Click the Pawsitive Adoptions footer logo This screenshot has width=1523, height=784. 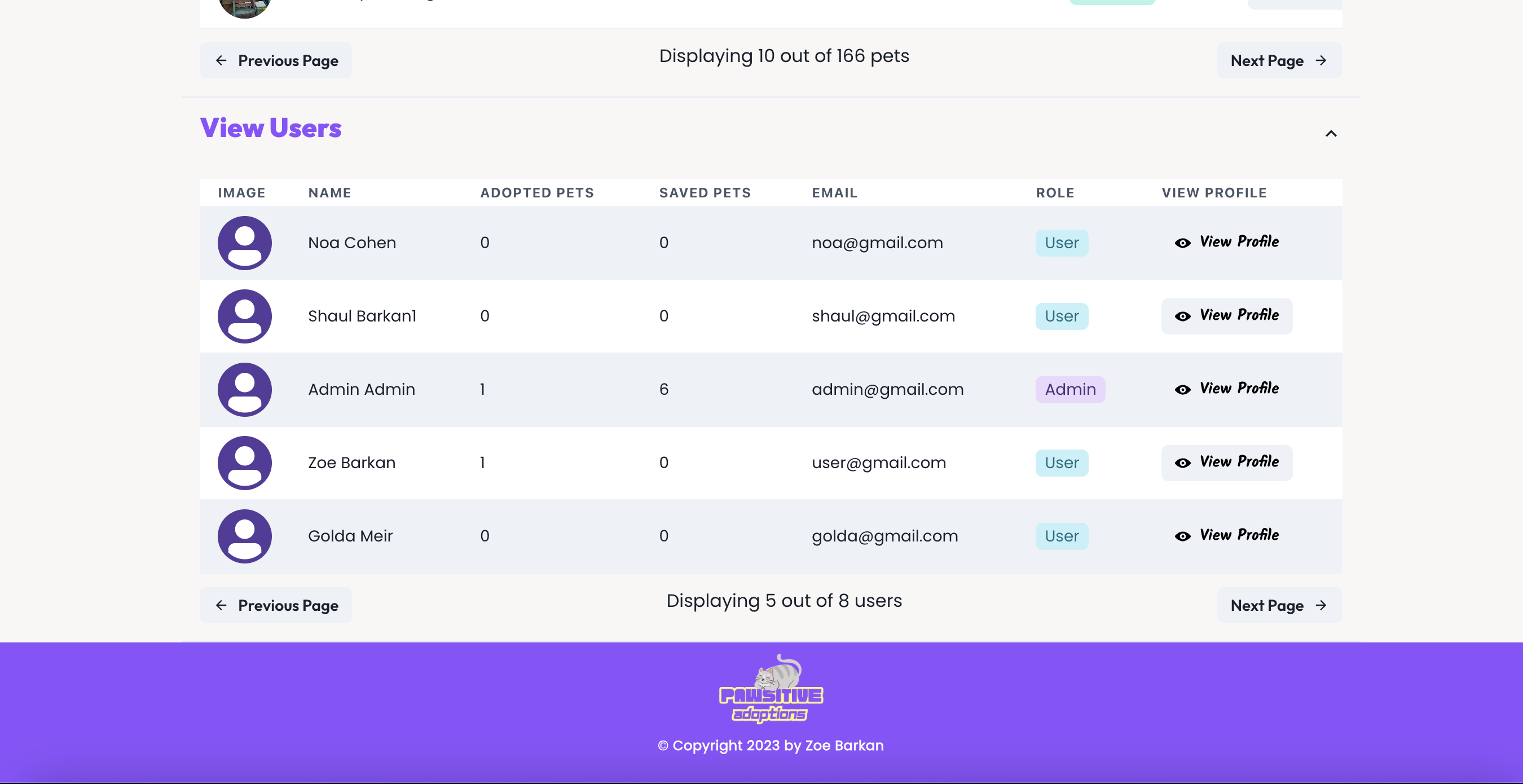pyautogui.click(x=771, y=689)
